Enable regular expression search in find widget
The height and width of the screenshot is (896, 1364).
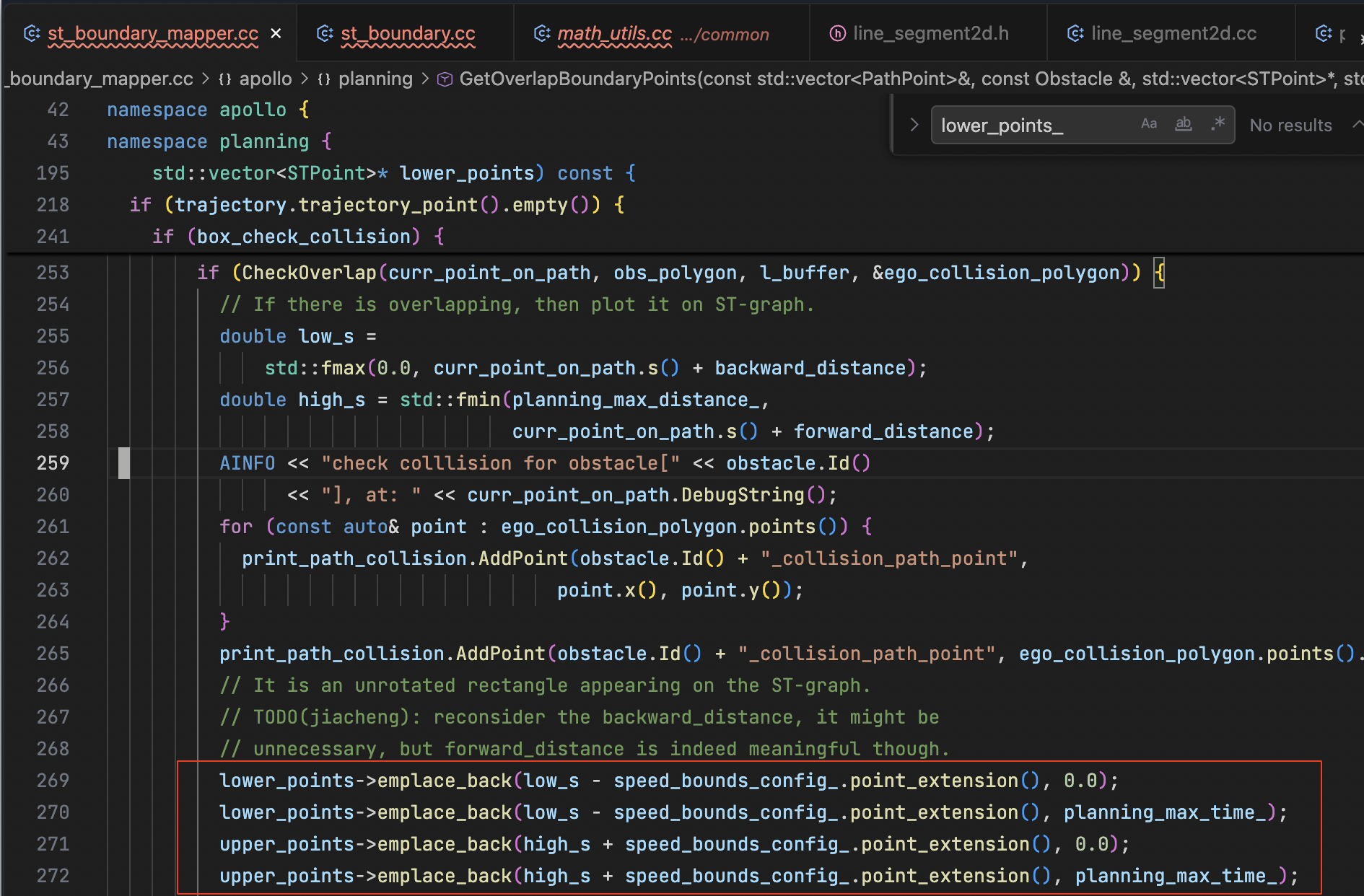(x=1218, y=124)
